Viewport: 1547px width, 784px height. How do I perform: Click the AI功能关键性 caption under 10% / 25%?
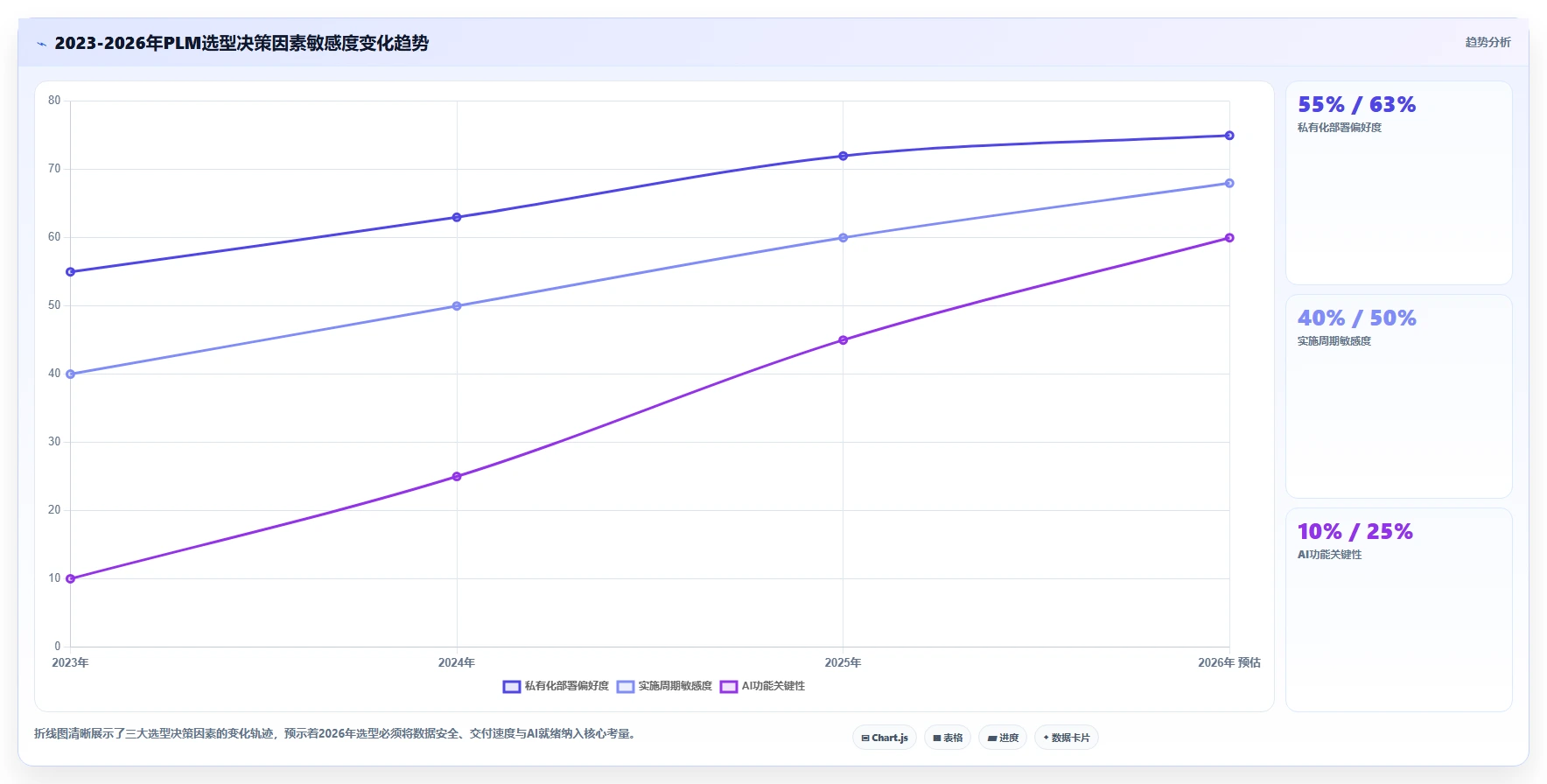point(1330,555)
